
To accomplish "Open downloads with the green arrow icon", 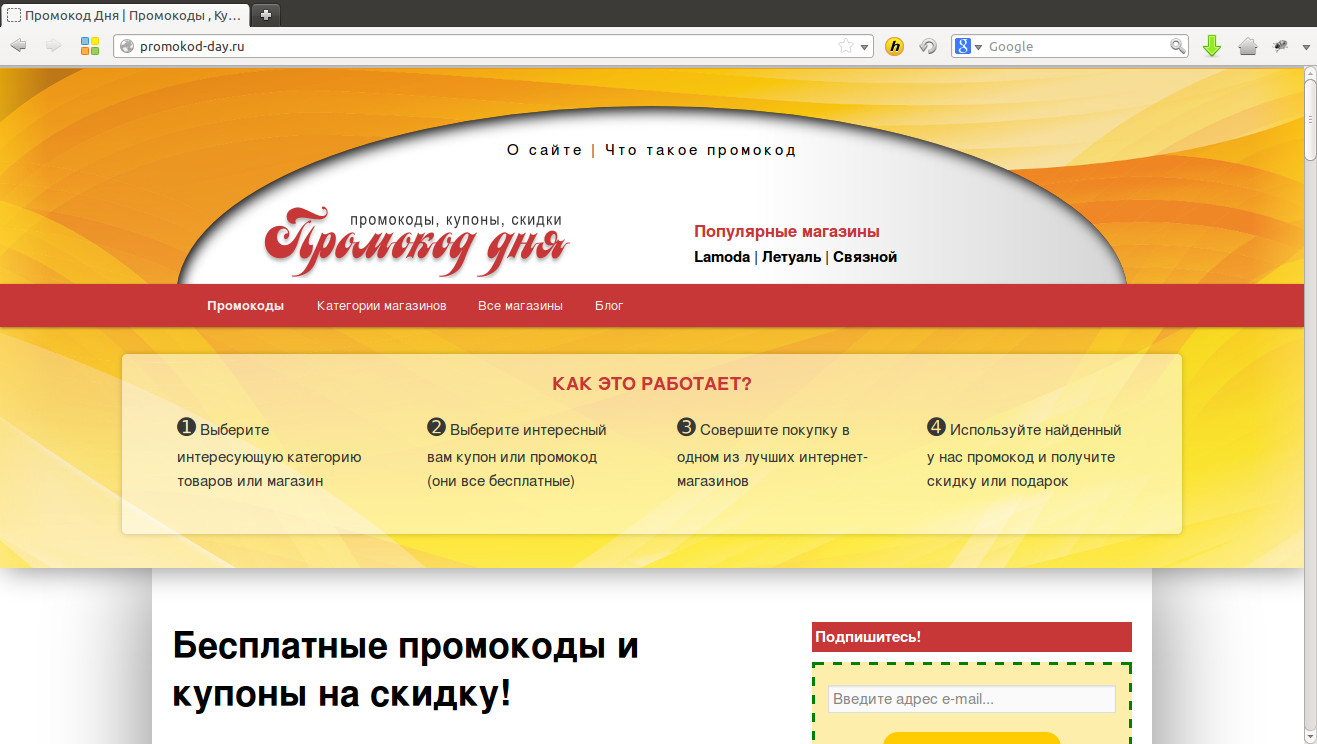I will (x=1212, y=46).
